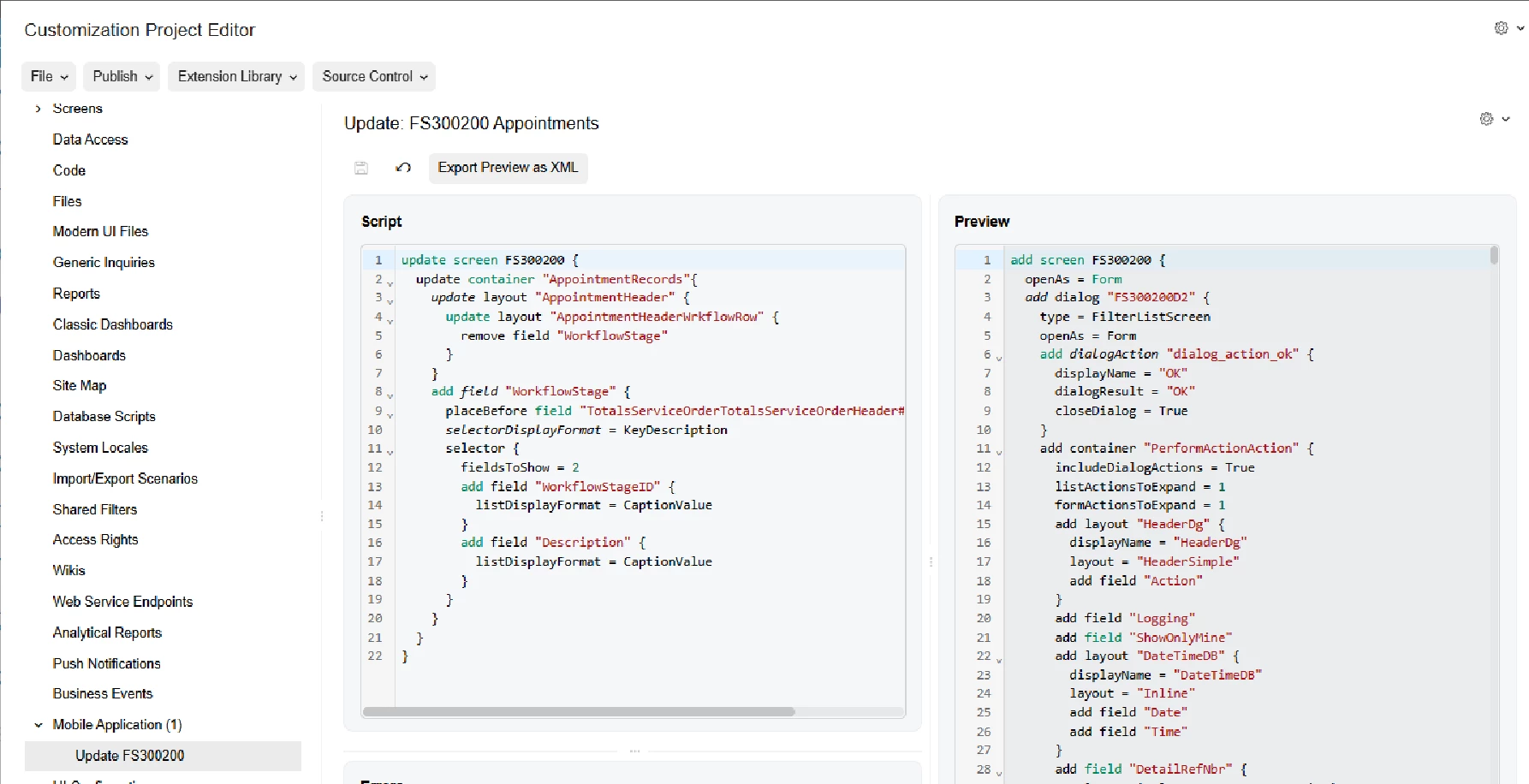This screenshot has height=784, width=1529.
Task: Open the Extension Library menu
Action: click(236, 76)
